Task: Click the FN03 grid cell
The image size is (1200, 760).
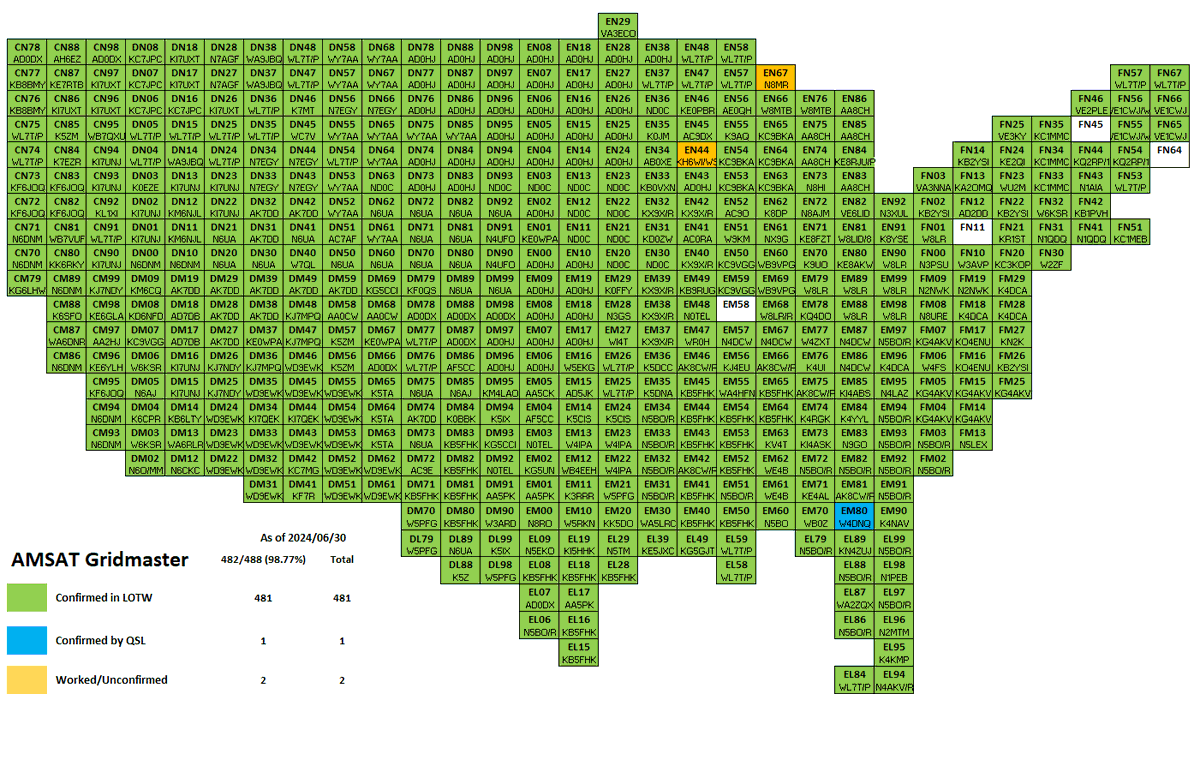Action: pos(934,182)
